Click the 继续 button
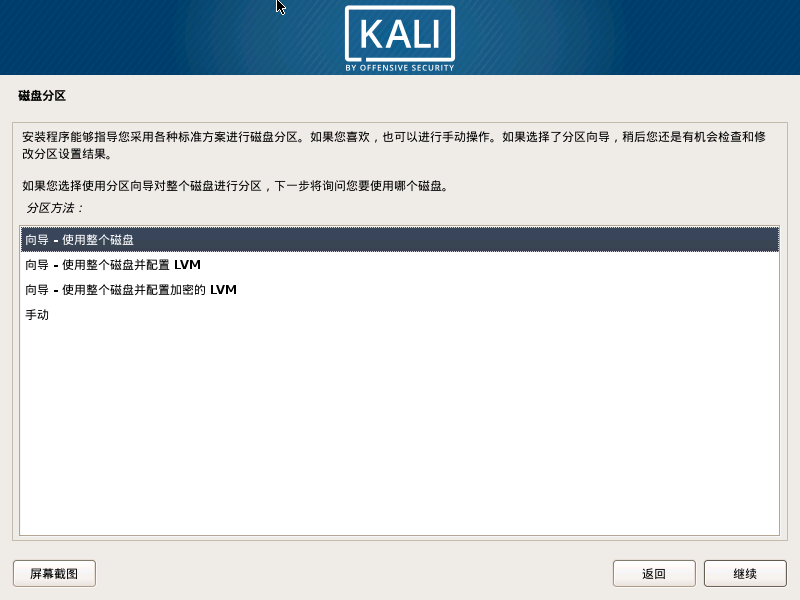 (x=745, y=573)
